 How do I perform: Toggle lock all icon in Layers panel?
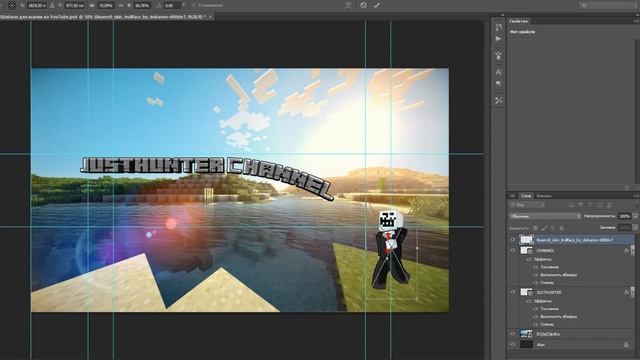562,228
